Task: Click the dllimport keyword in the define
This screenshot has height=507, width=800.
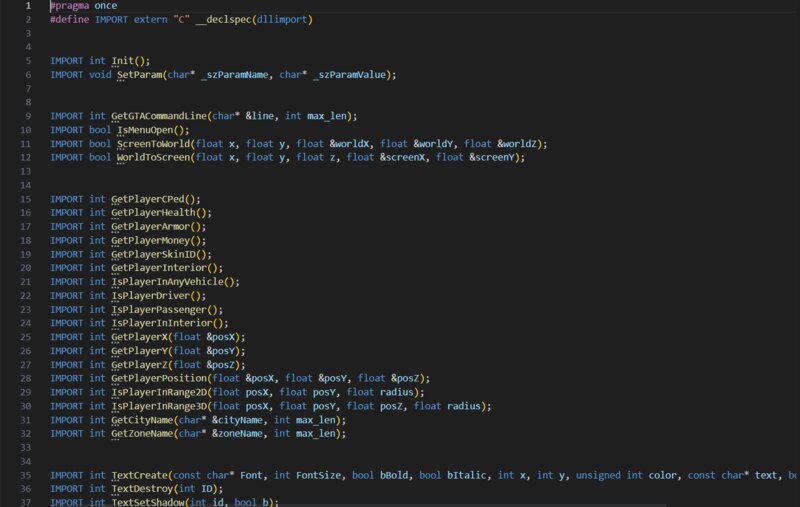Action: point(283,19)
